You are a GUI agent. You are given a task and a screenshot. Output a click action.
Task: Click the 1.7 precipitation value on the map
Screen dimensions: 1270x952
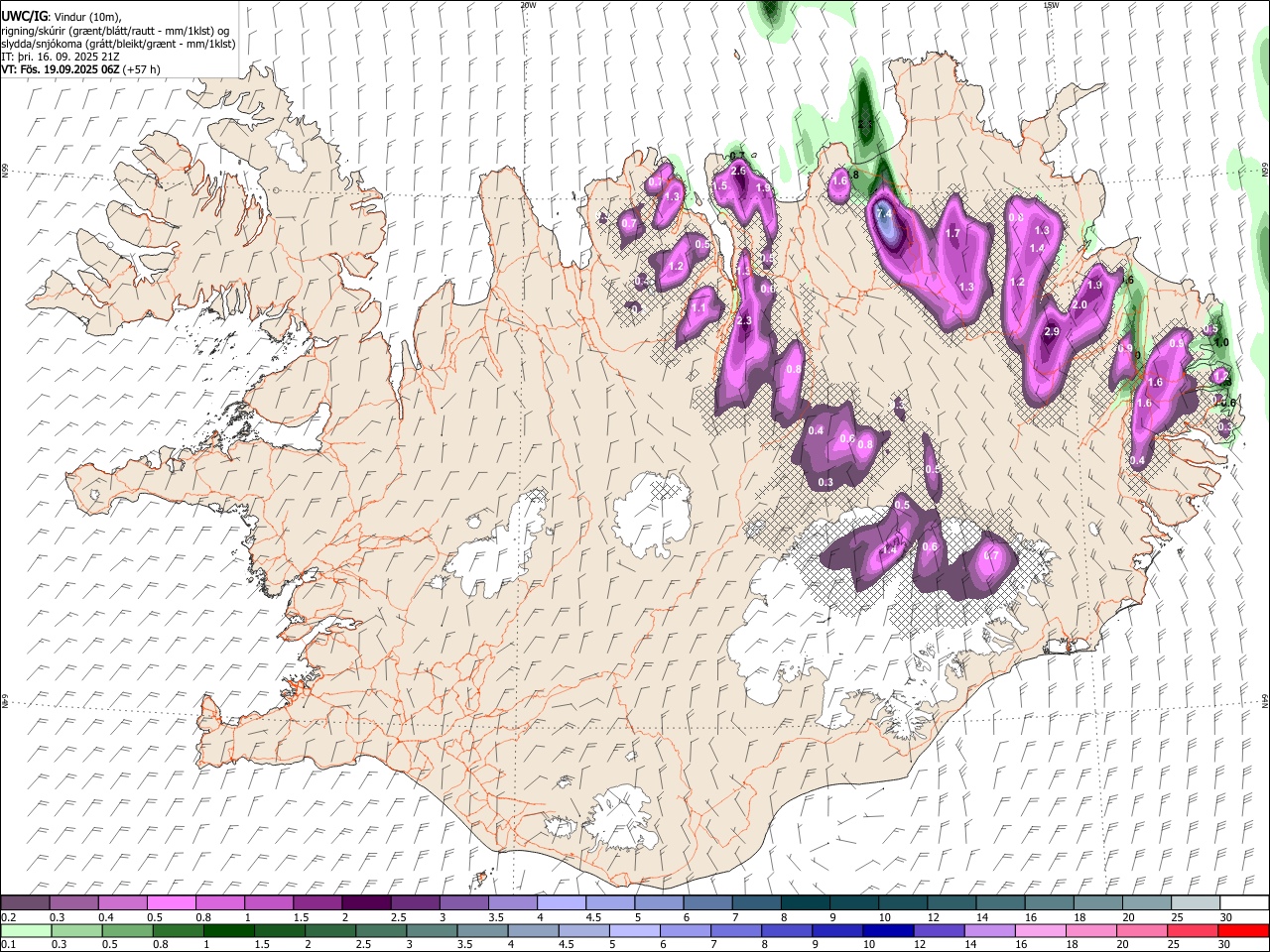coord(953,234)
